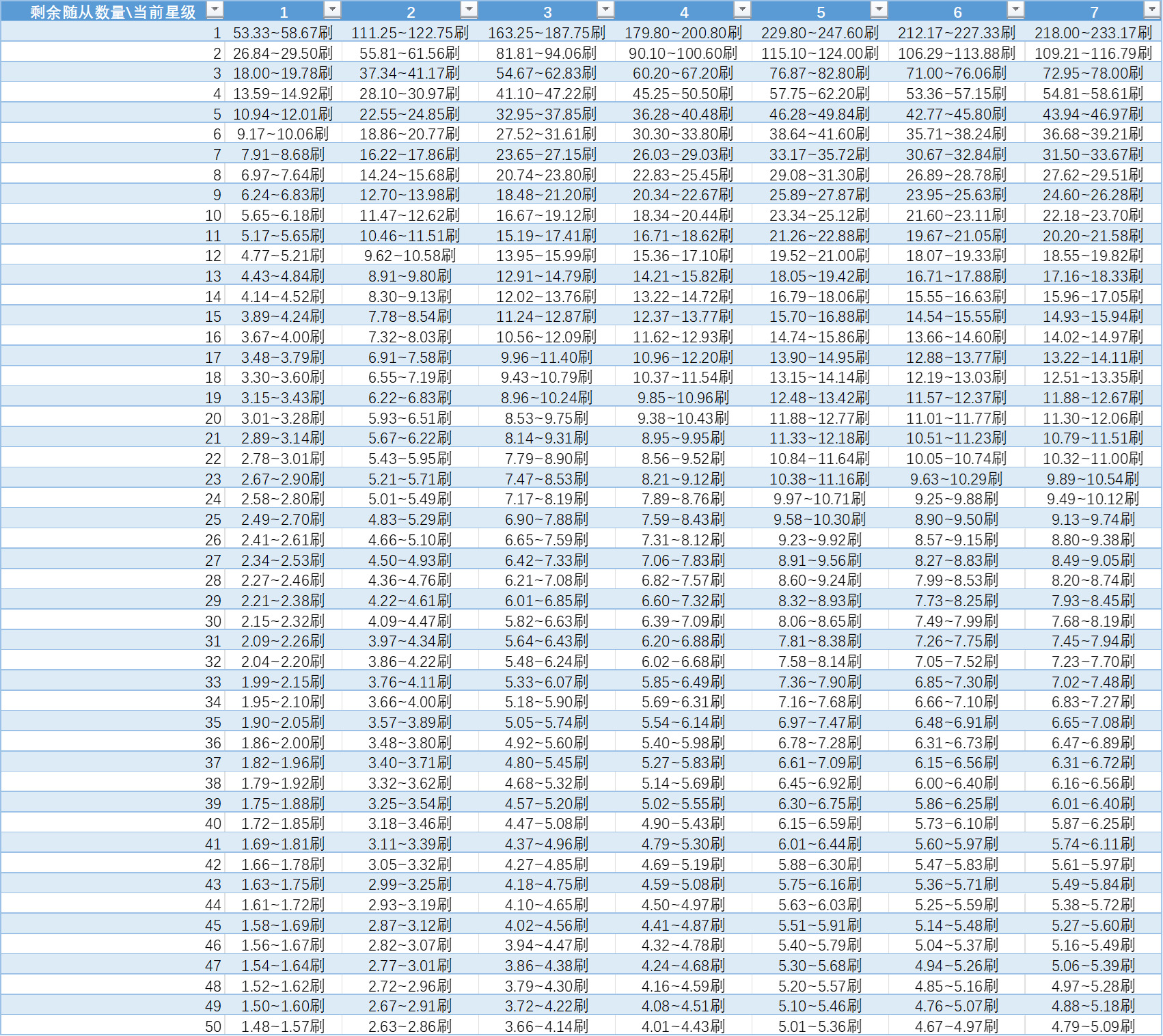Select cell 90.10~100.60刷
This screenshot has height=1036, width=1163.
pyautogui.click(x=683, y=53)
